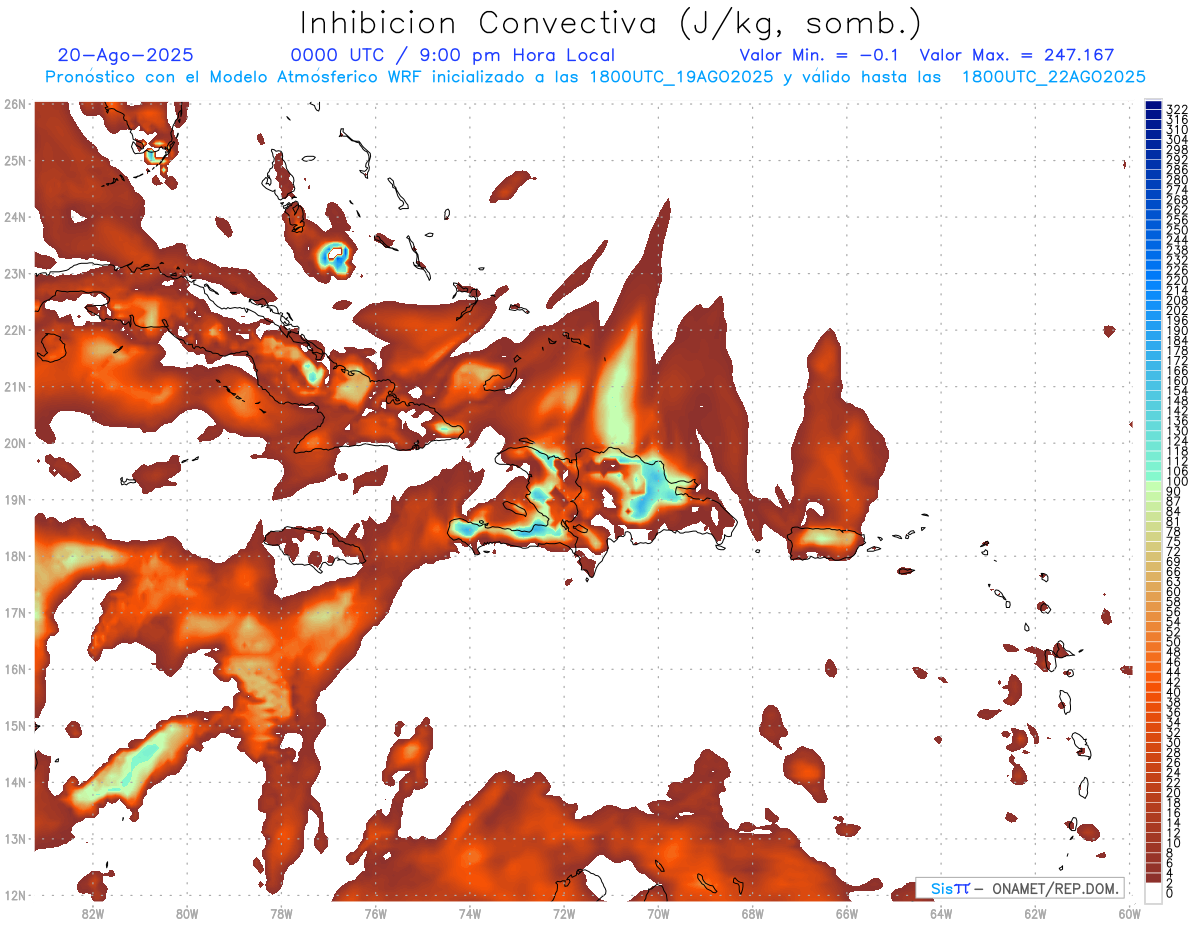This screenshot has height=927, width=1200.
Task: Click the title 'Inhibicion Convectiva (J/kg, somb.)'
Action: click(611, 23)
